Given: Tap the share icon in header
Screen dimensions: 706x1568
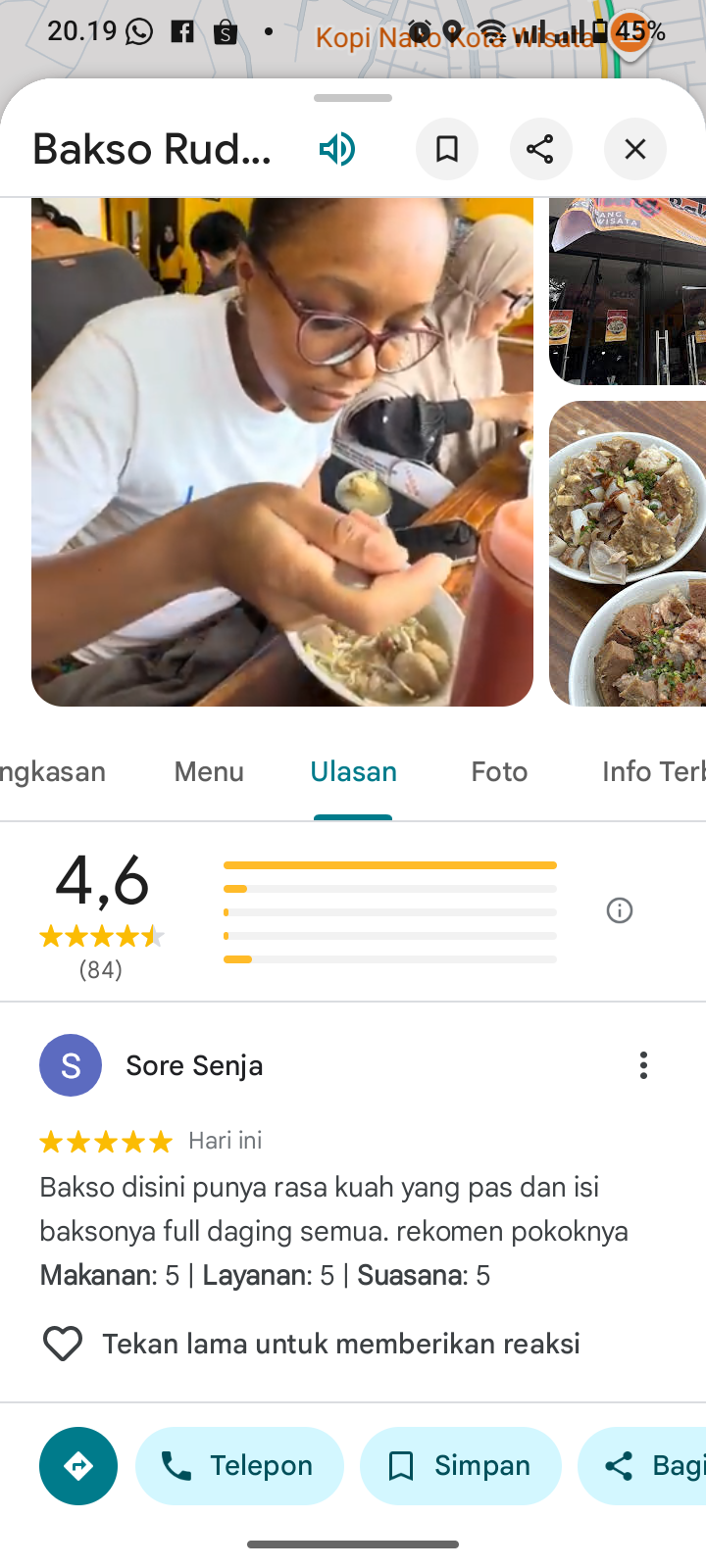Looking at the screenshot, I should click(540, 149).
